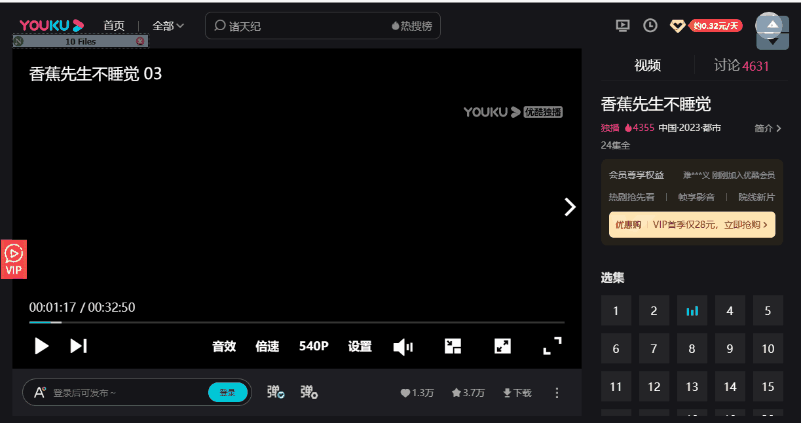Select episode 6
This screenshot has height=423, width=801.
[x=616, y=348]
